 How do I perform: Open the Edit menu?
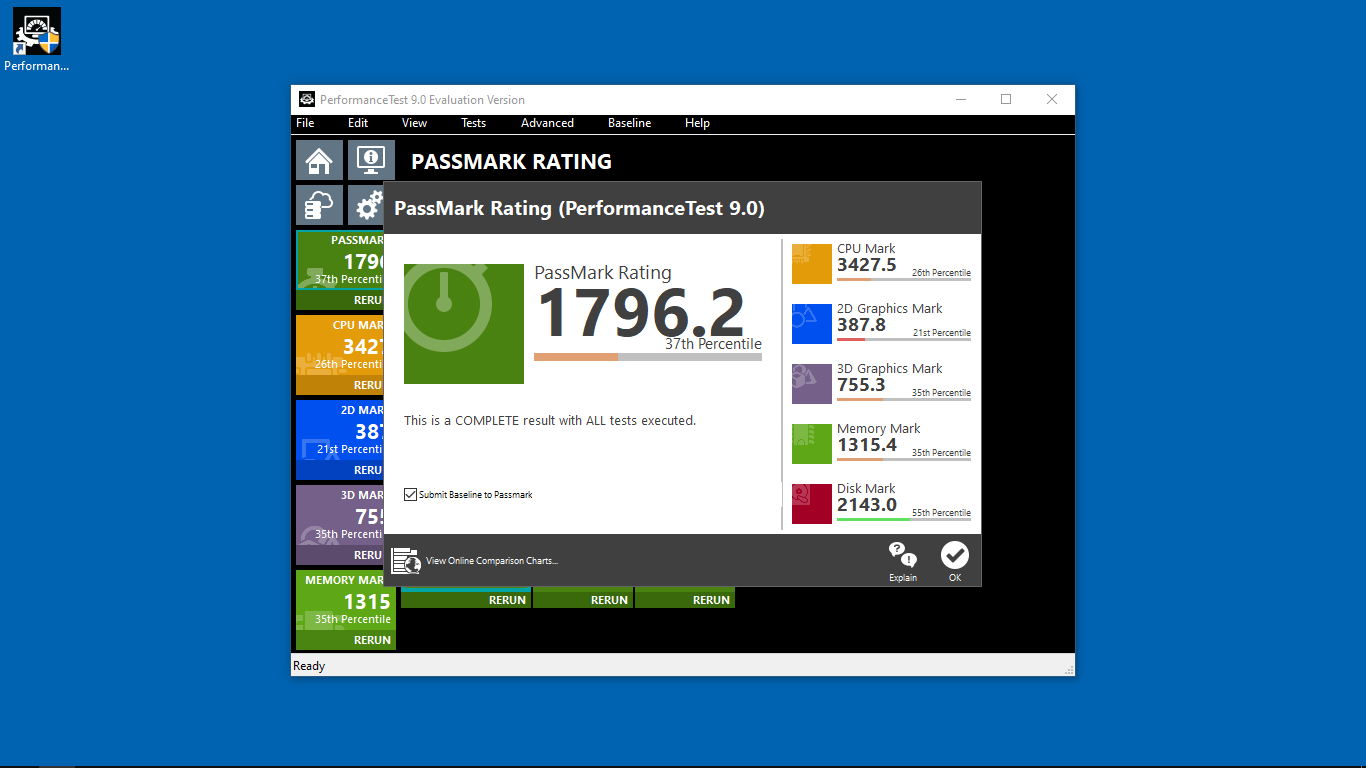358,123
